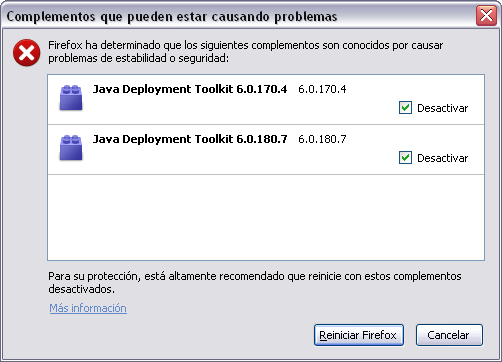502x362 pixels.
Task: Click the plain version number 6.0.180.7
Action: [x=322, y=139]
